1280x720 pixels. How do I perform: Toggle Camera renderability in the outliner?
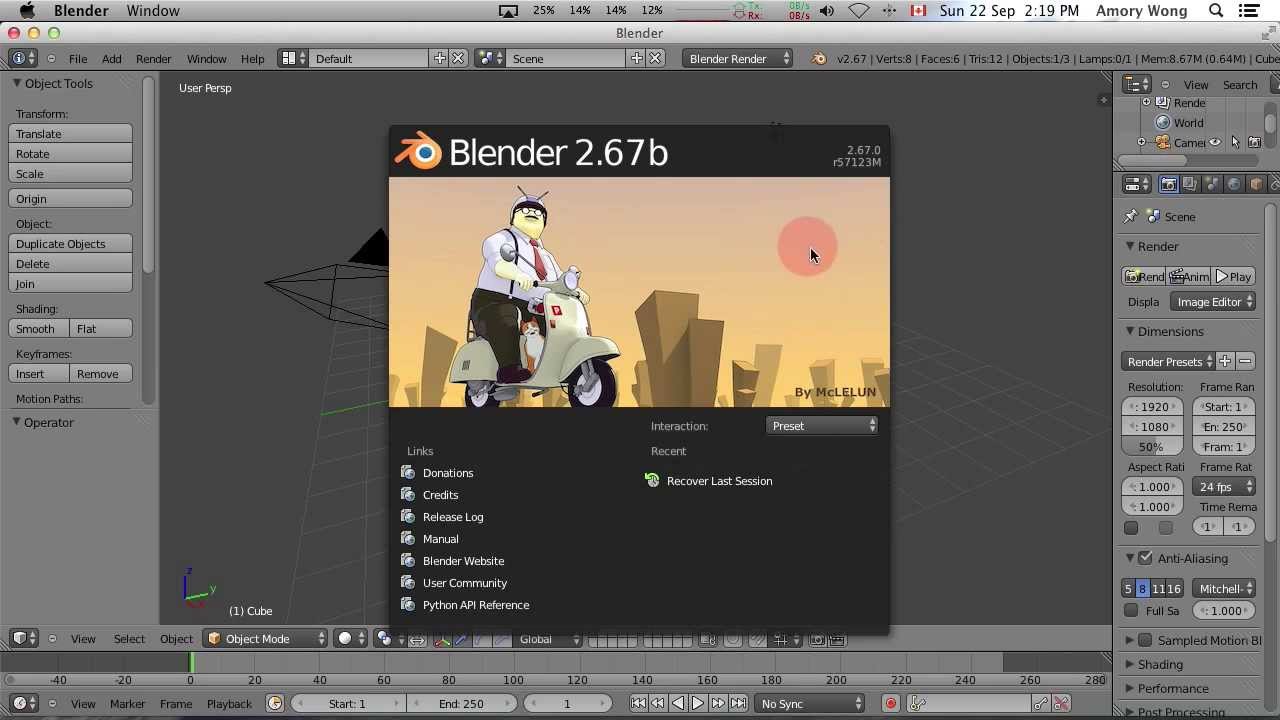(1254, 143)
